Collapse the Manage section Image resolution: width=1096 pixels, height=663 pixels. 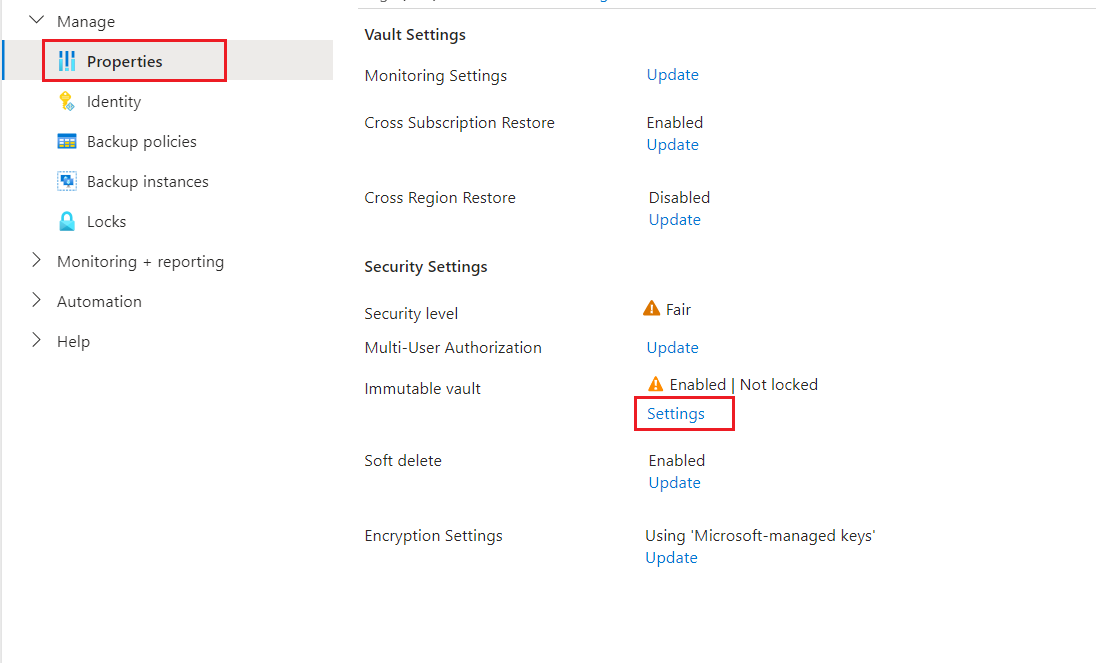click(x=35, y=18)
